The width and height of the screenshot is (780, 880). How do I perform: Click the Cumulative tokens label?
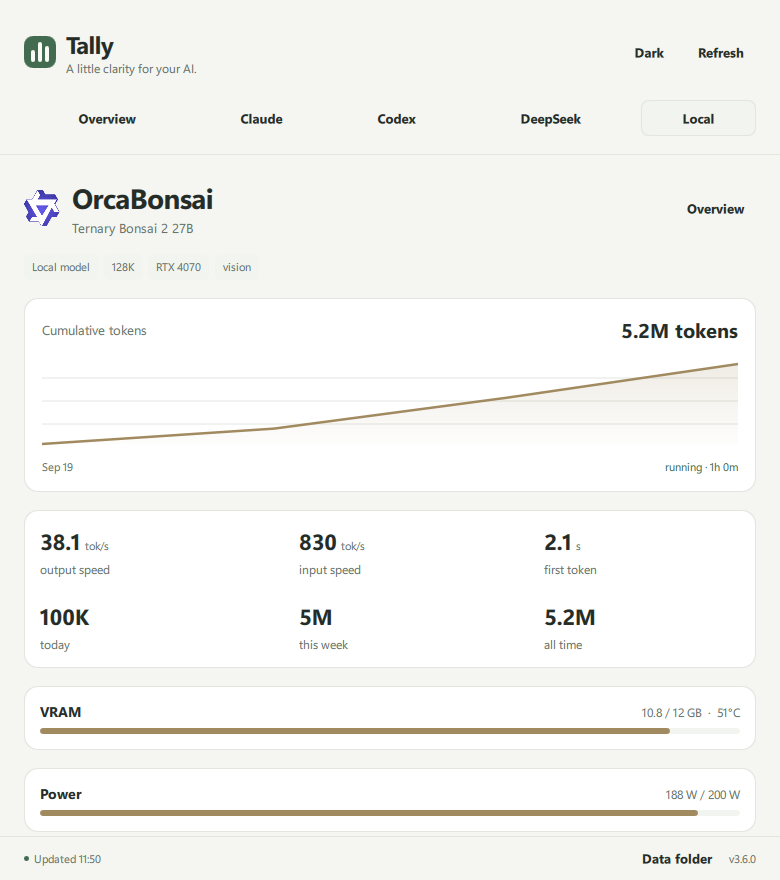pyautogui.click(x=94, y=331)
